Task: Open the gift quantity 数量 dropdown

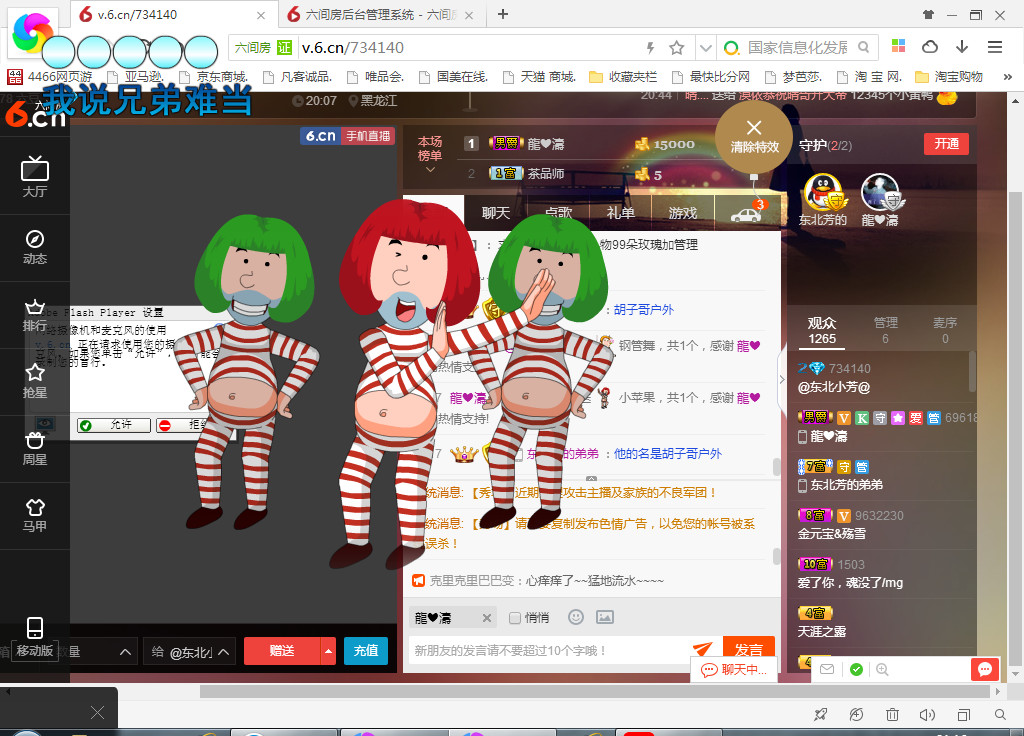Action: (x=101, y=651)
